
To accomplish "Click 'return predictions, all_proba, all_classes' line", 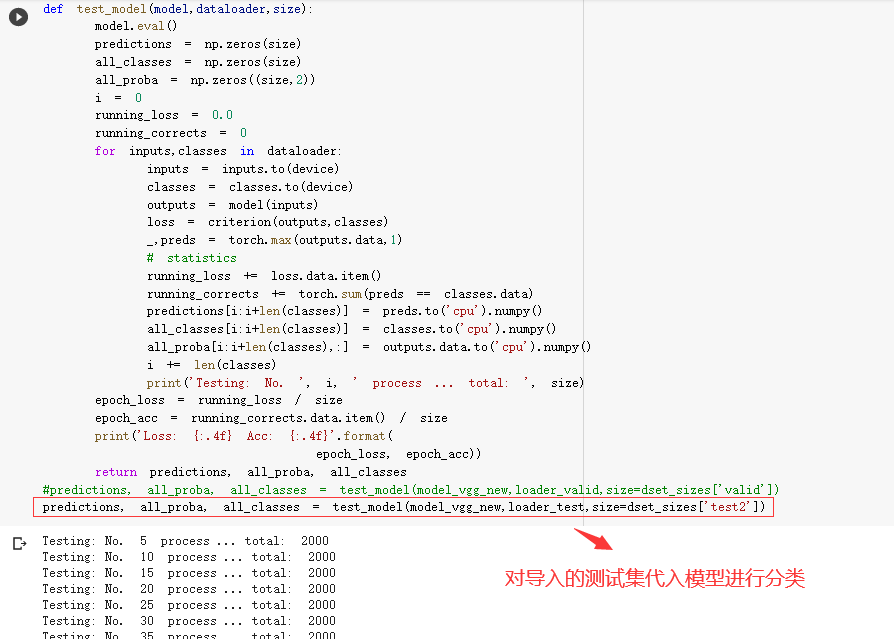I will tap(251, 473).
